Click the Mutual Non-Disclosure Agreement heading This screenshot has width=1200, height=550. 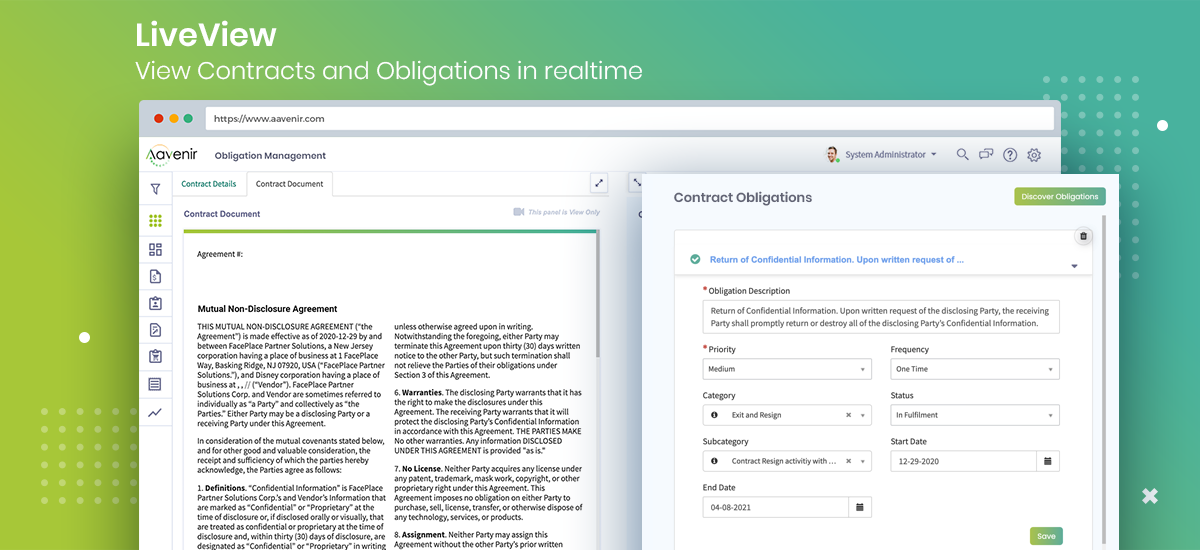tap(267, 309)
